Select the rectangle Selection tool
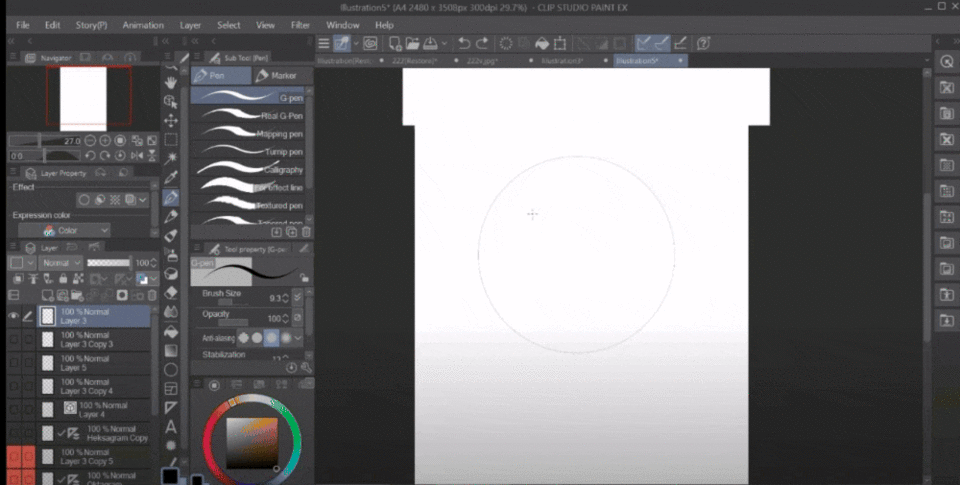 click(171, 140)
